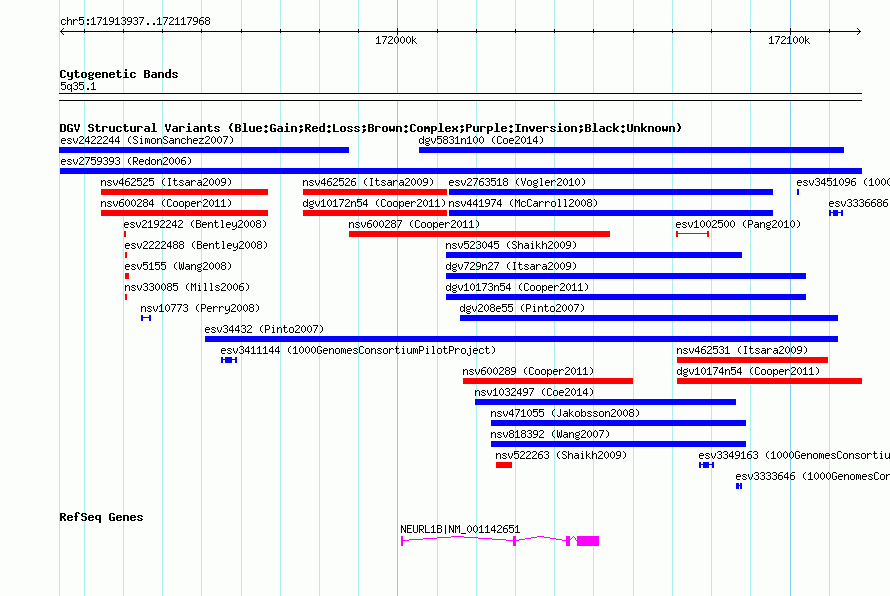Click the chr5:171913937..172117968 region label
Image resolution: width=890 pixels, height=596 pixels.
point(135,21)
